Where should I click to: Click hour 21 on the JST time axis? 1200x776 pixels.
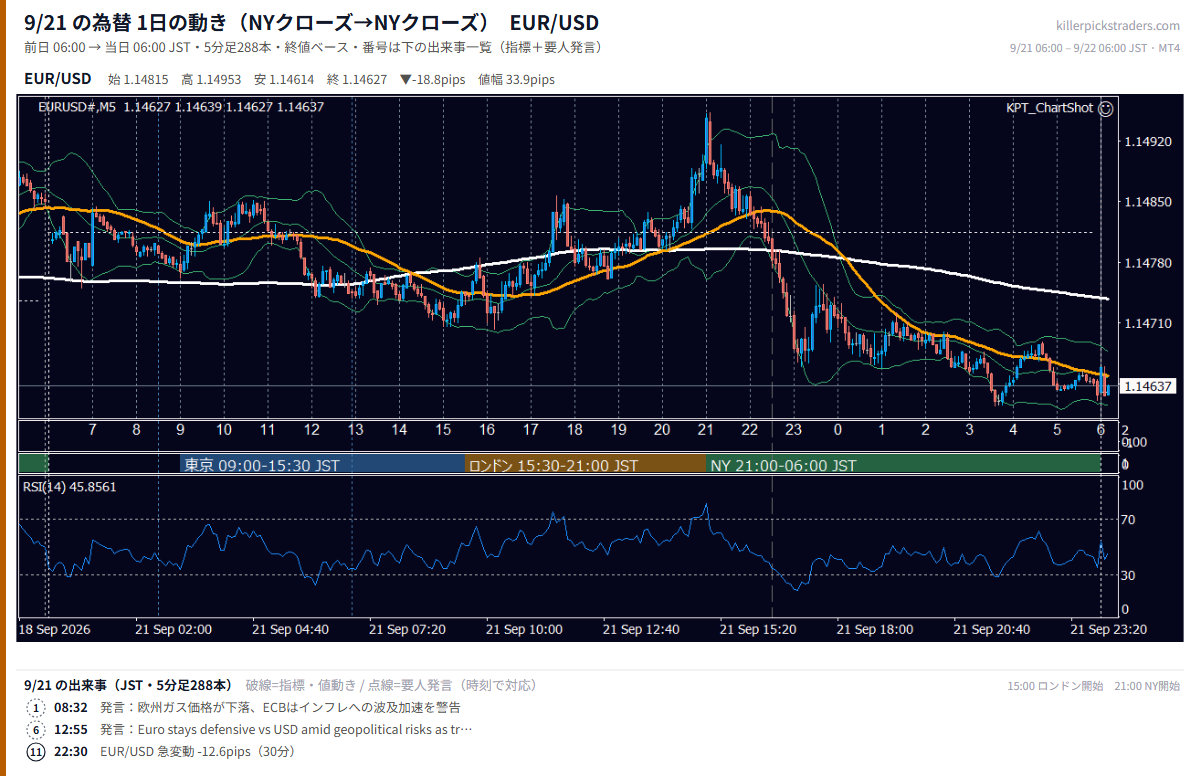(x=706, y=429)
